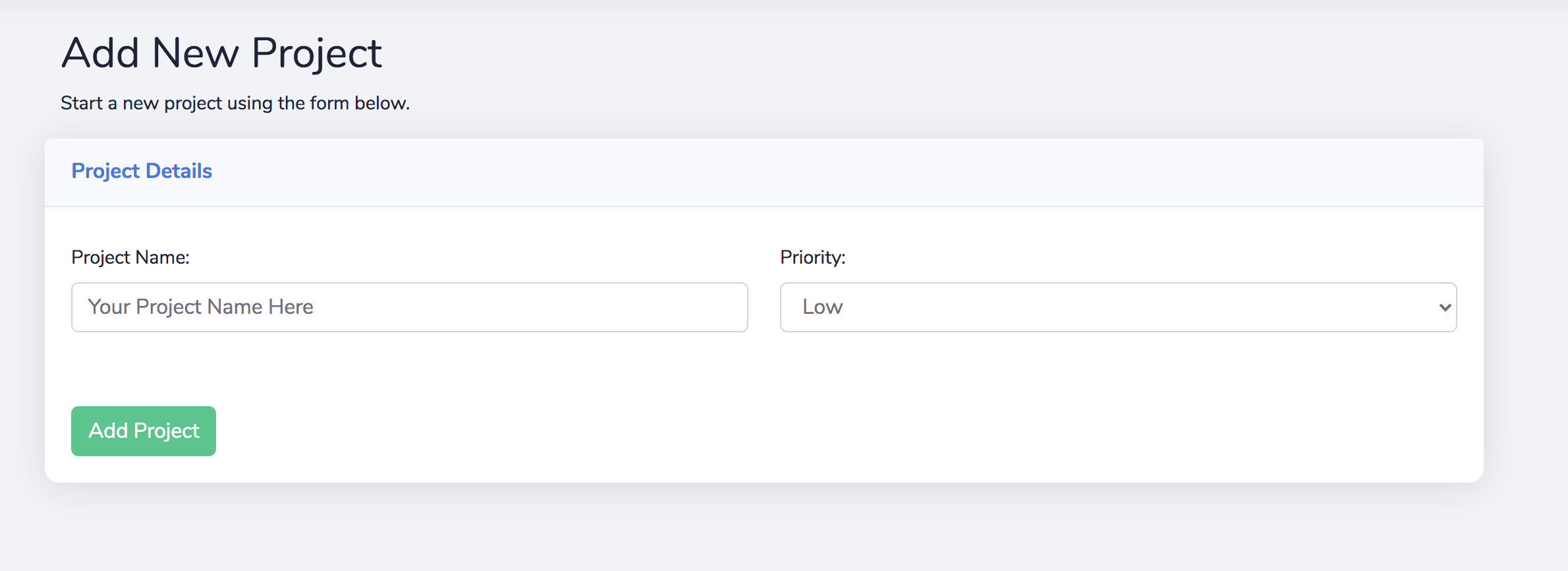Open the Priority dropdown showing Low

point(1118,307)
